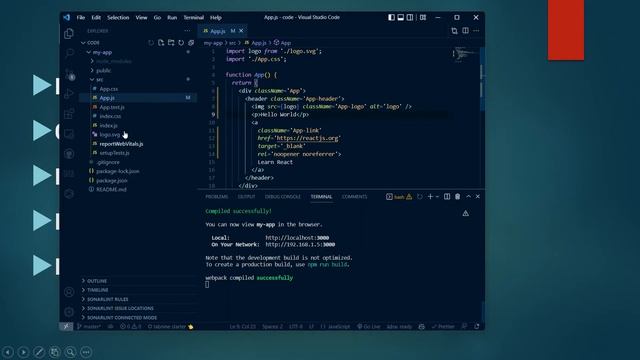Maximize the panel with chevron up

tap(468, 197)
